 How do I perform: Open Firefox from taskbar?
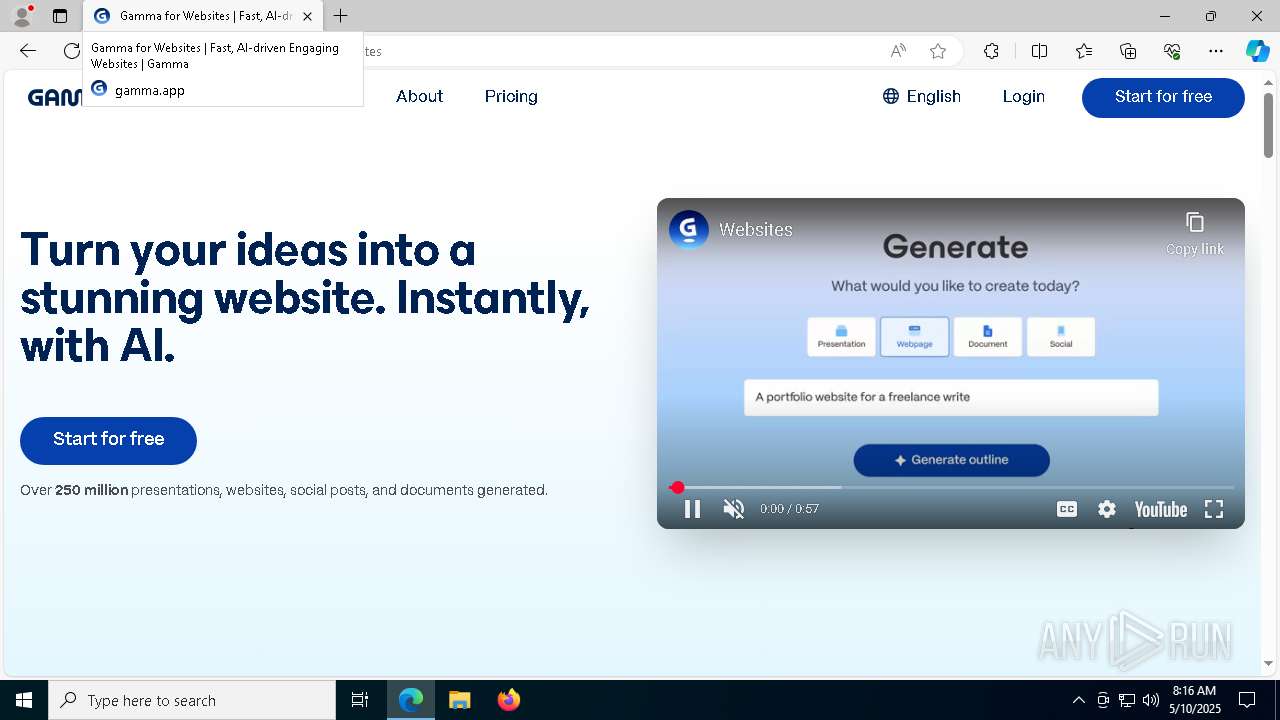(508, 700)
